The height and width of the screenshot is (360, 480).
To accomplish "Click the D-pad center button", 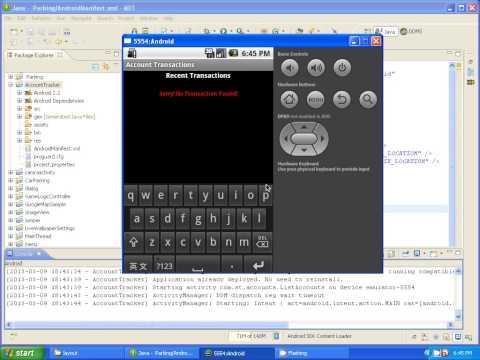I will (x=304, y=138).
